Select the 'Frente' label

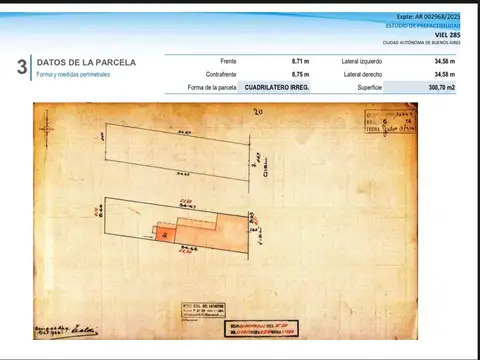pyautogui.click(x=228, y=61)
